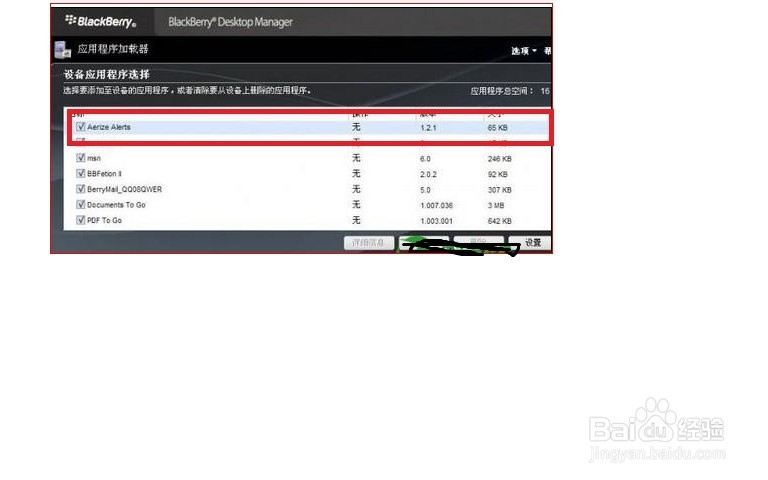Select the BBFetion II row name
The height and width of the screenshot is (480, 768).
[x=104, y=173]
